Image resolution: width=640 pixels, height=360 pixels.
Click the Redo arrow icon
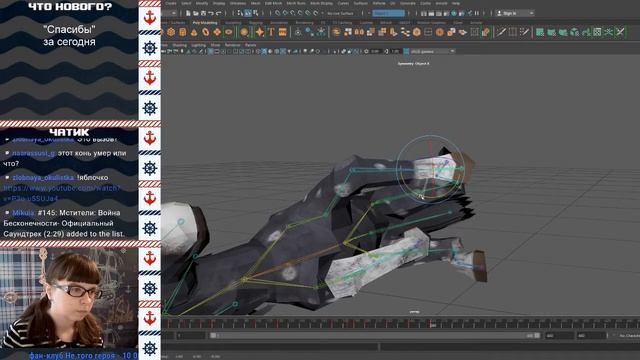(218, 13)
